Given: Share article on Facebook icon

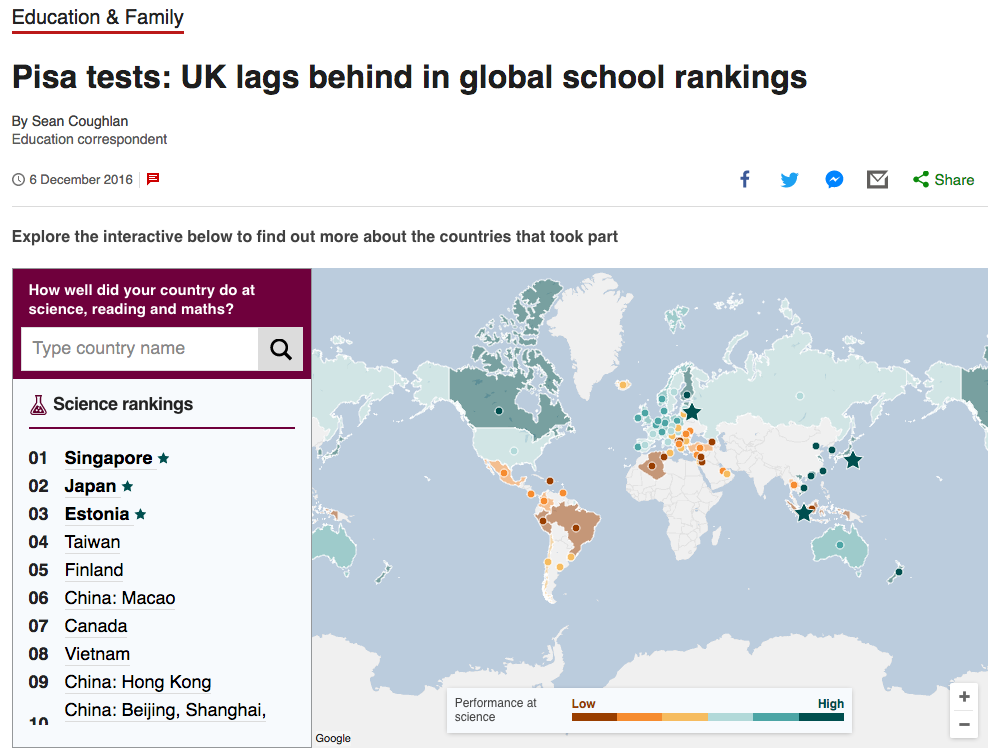Looking at the screenshot, I should pos(745,180).
